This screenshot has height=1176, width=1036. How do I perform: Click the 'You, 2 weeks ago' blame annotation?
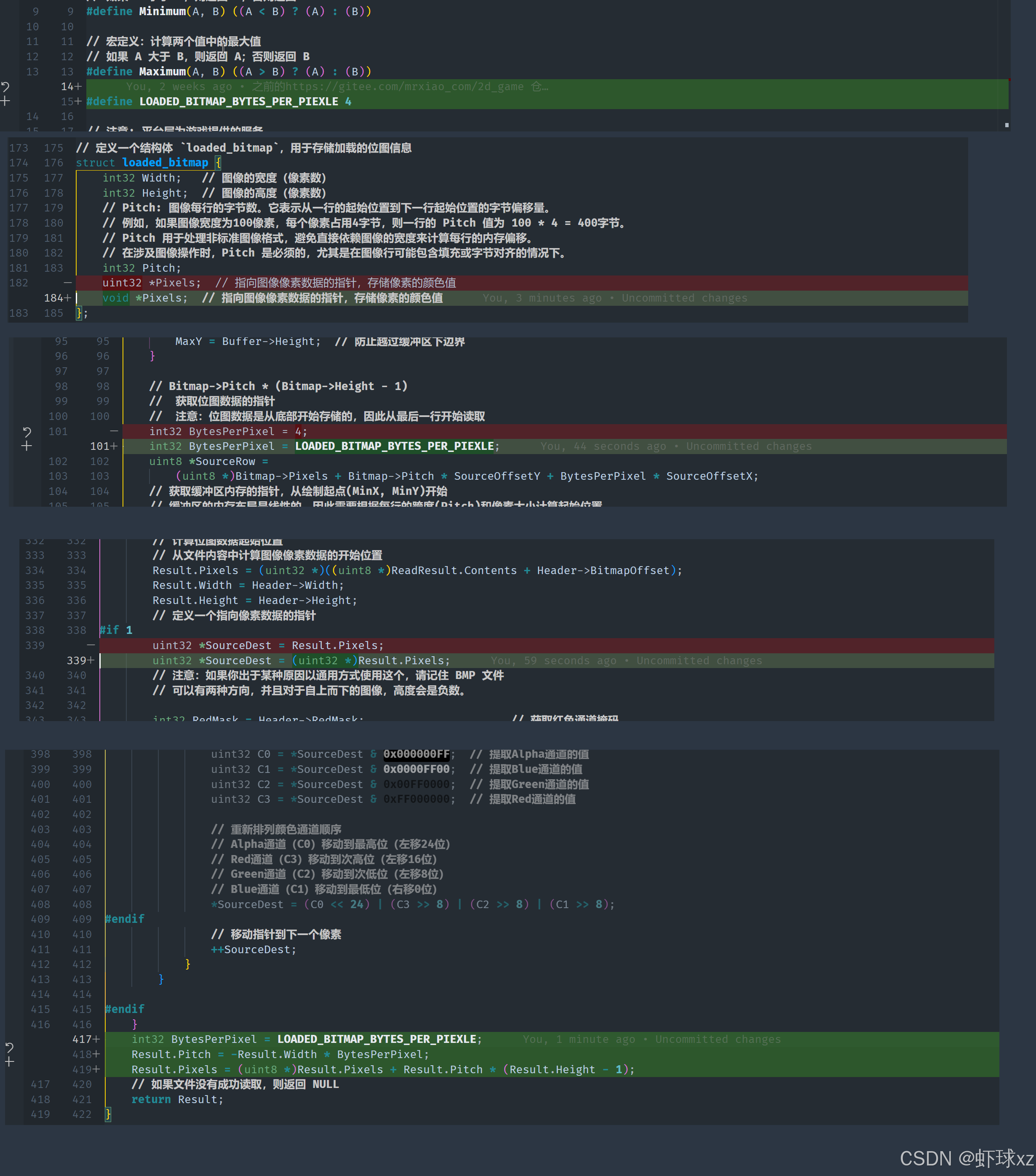coord(337,86)
